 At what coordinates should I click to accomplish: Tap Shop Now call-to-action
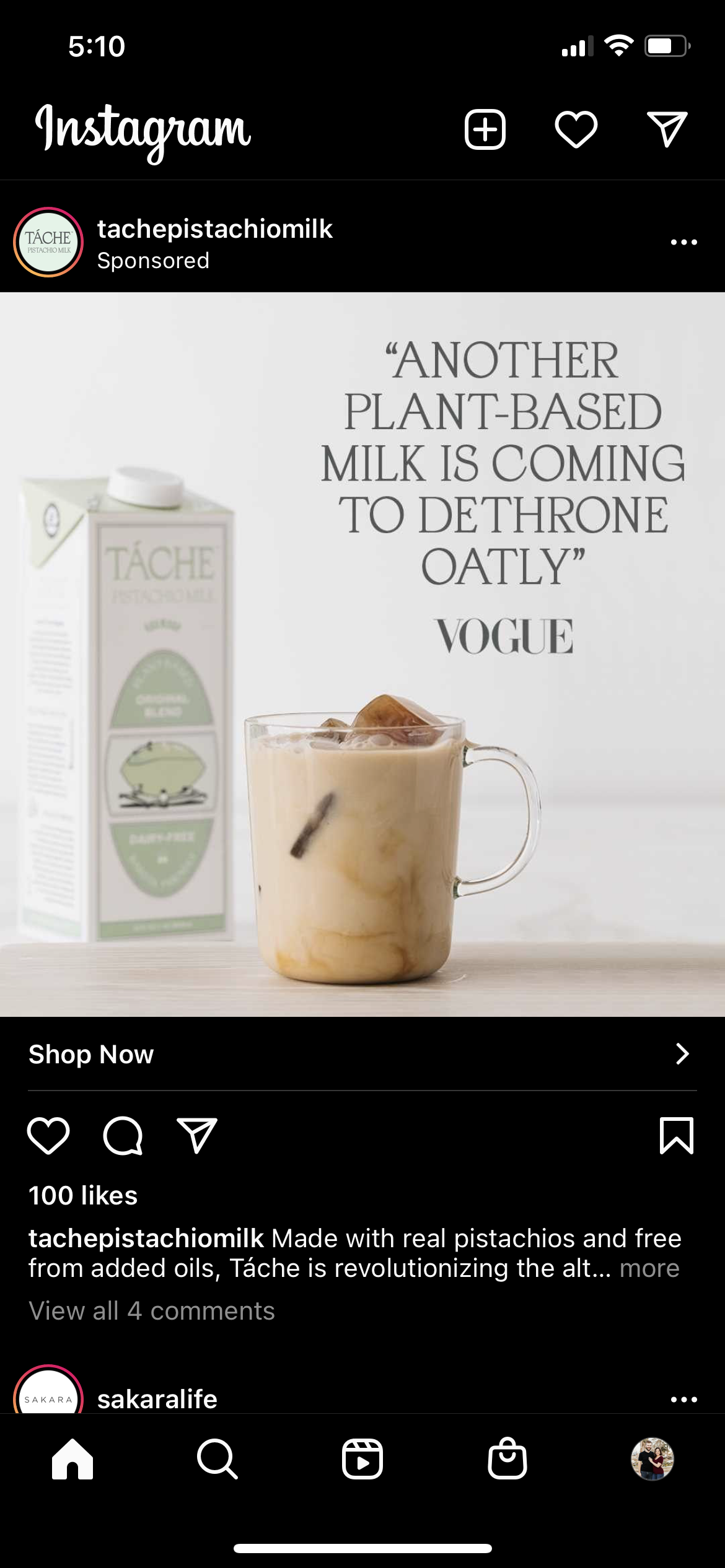pos(362,1054)
